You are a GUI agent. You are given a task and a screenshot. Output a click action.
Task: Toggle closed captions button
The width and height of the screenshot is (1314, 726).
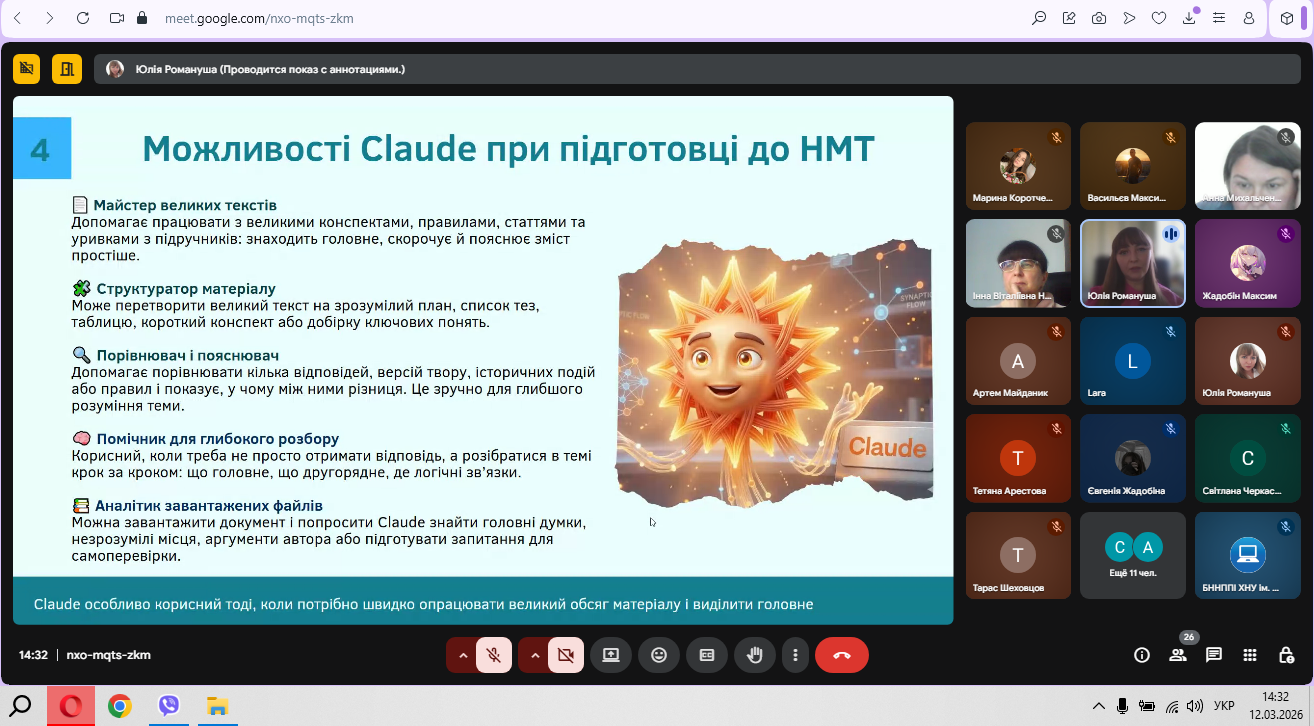[707, 655]
